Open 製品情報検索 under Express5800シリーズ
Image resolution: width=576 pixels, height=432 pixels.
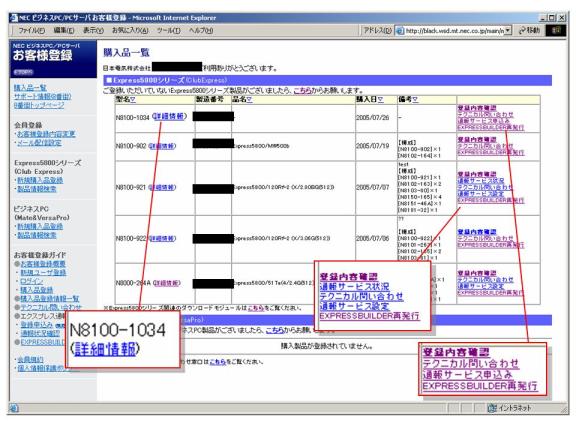pos(37,189)
